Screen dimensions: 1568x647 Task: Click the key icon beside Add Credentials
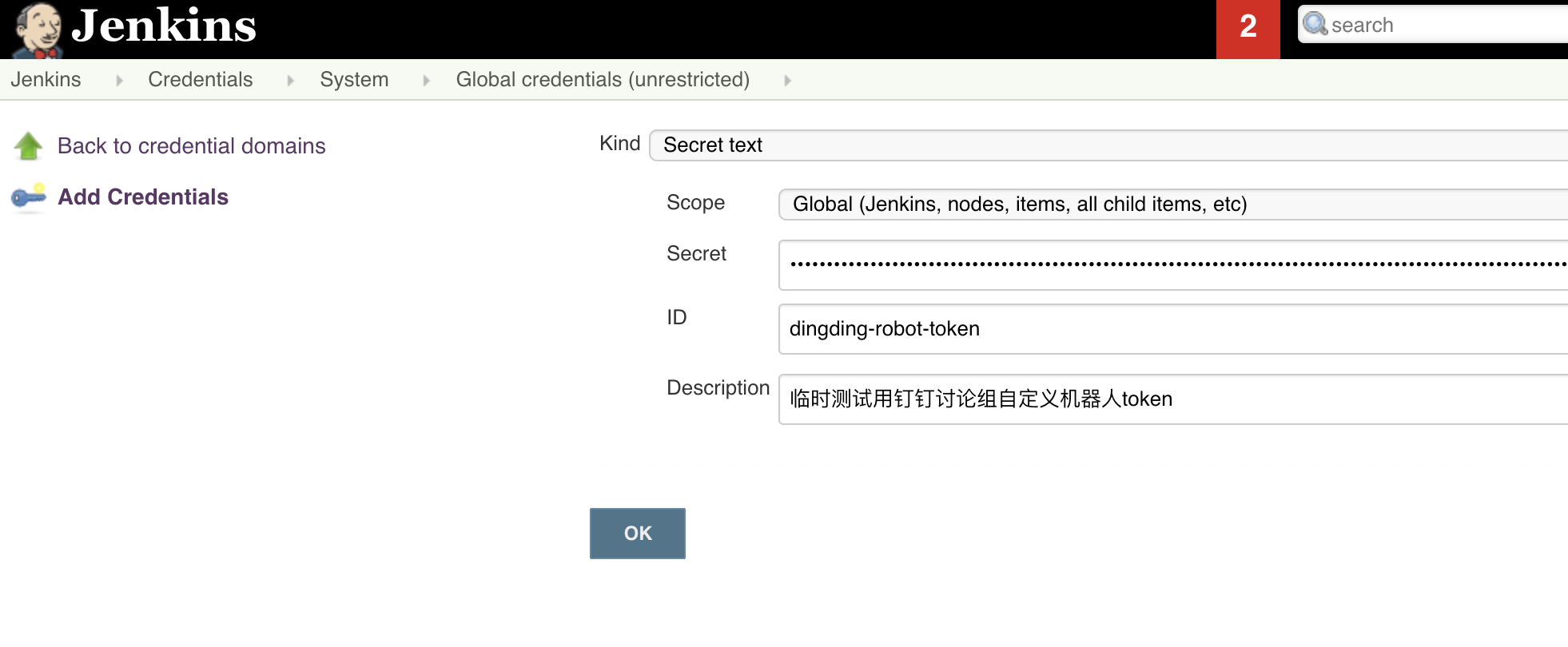pos(29,196)
